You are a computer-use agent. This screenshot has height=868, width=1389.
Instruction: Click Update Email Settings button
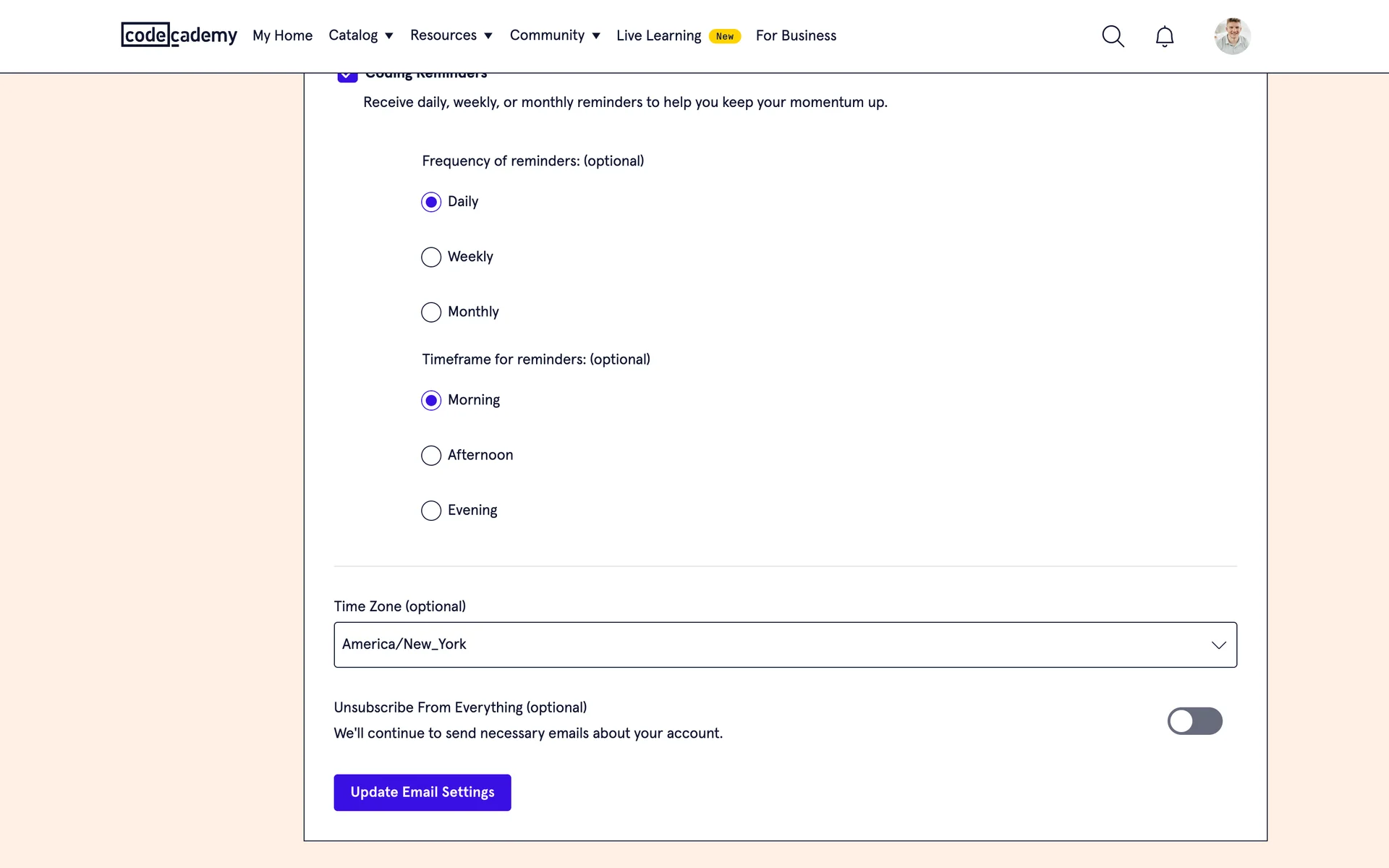(x=422, y=792)
